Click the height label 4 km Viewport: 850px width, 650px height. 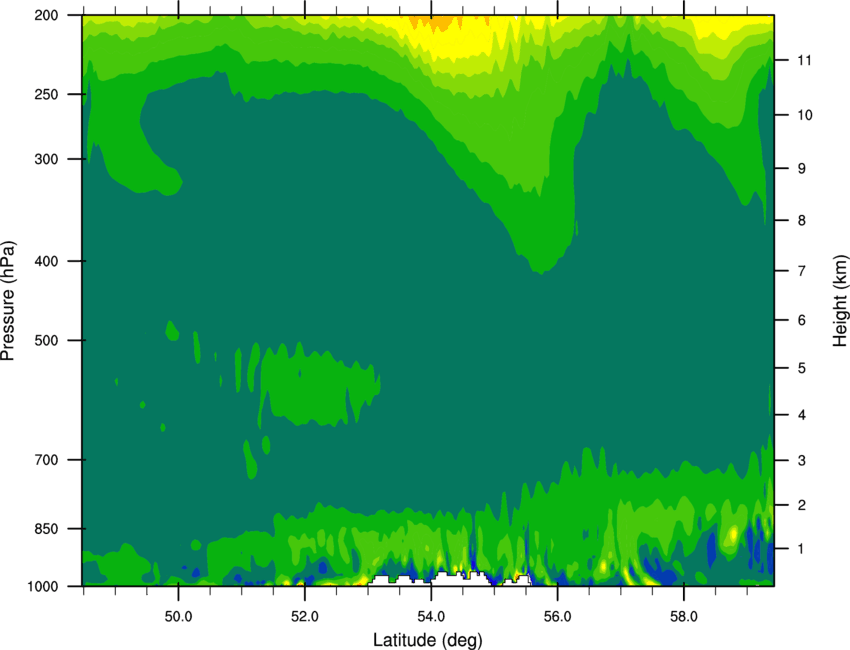pyautogui.click(x=801, y=415)
